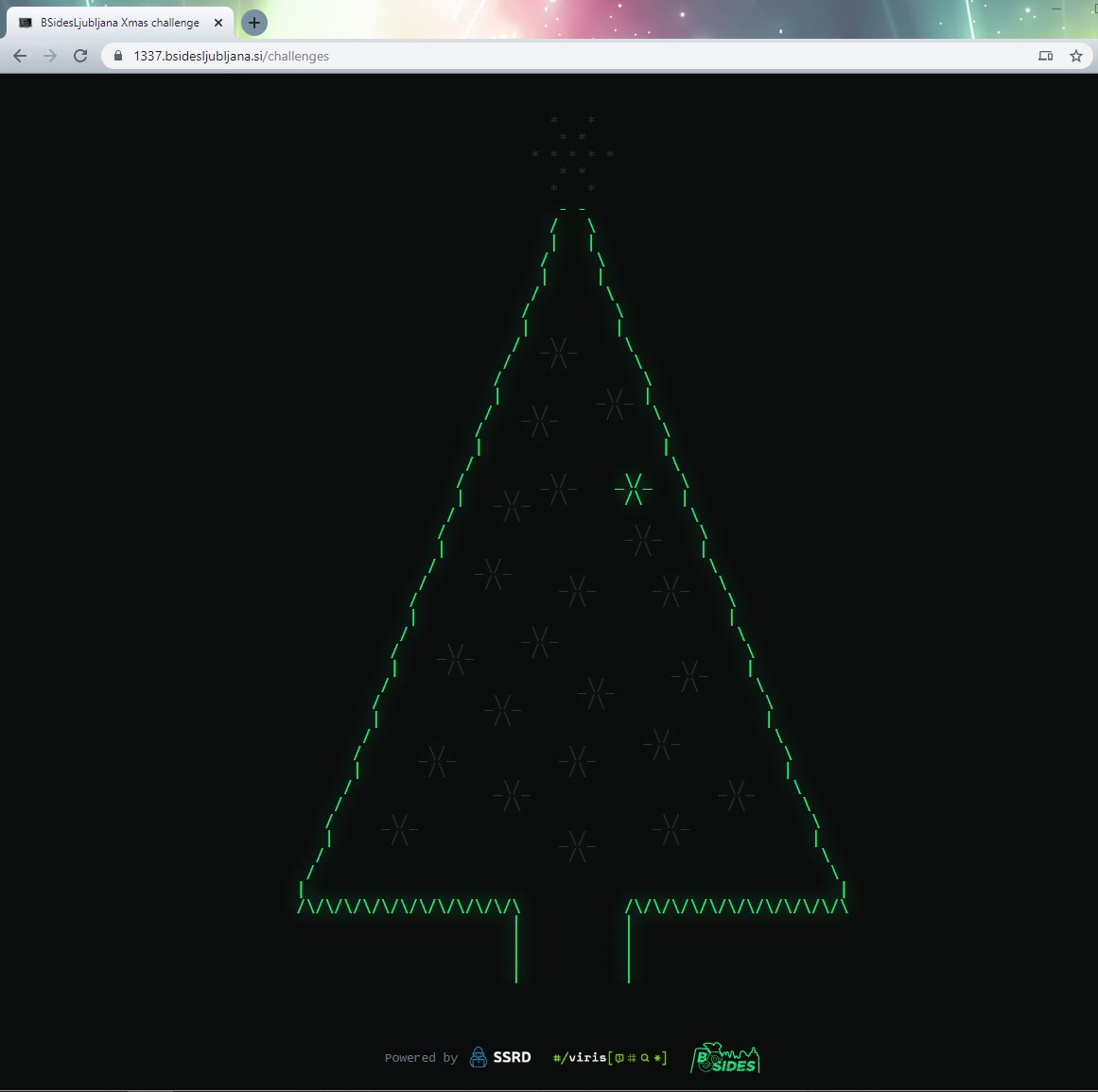Click the highlighted green snowflake ornament
Viewport: 1098px width, 1092px height.
pos(634,488)
